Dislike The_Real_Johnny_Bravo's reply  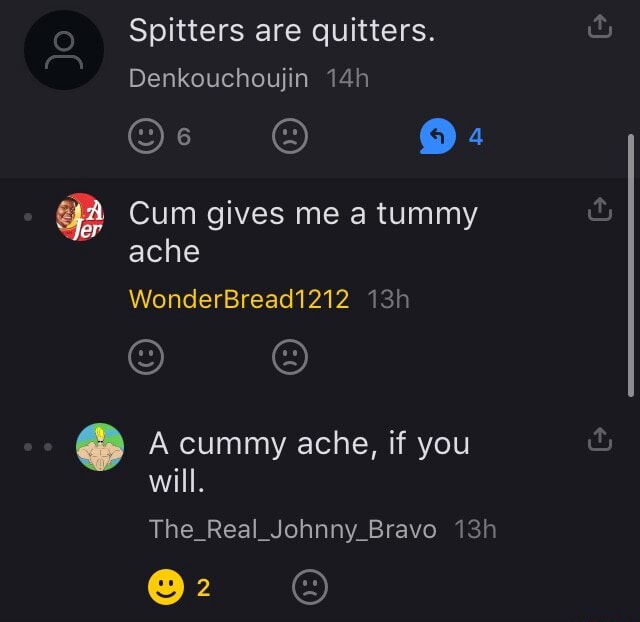(x=310, y=588)
